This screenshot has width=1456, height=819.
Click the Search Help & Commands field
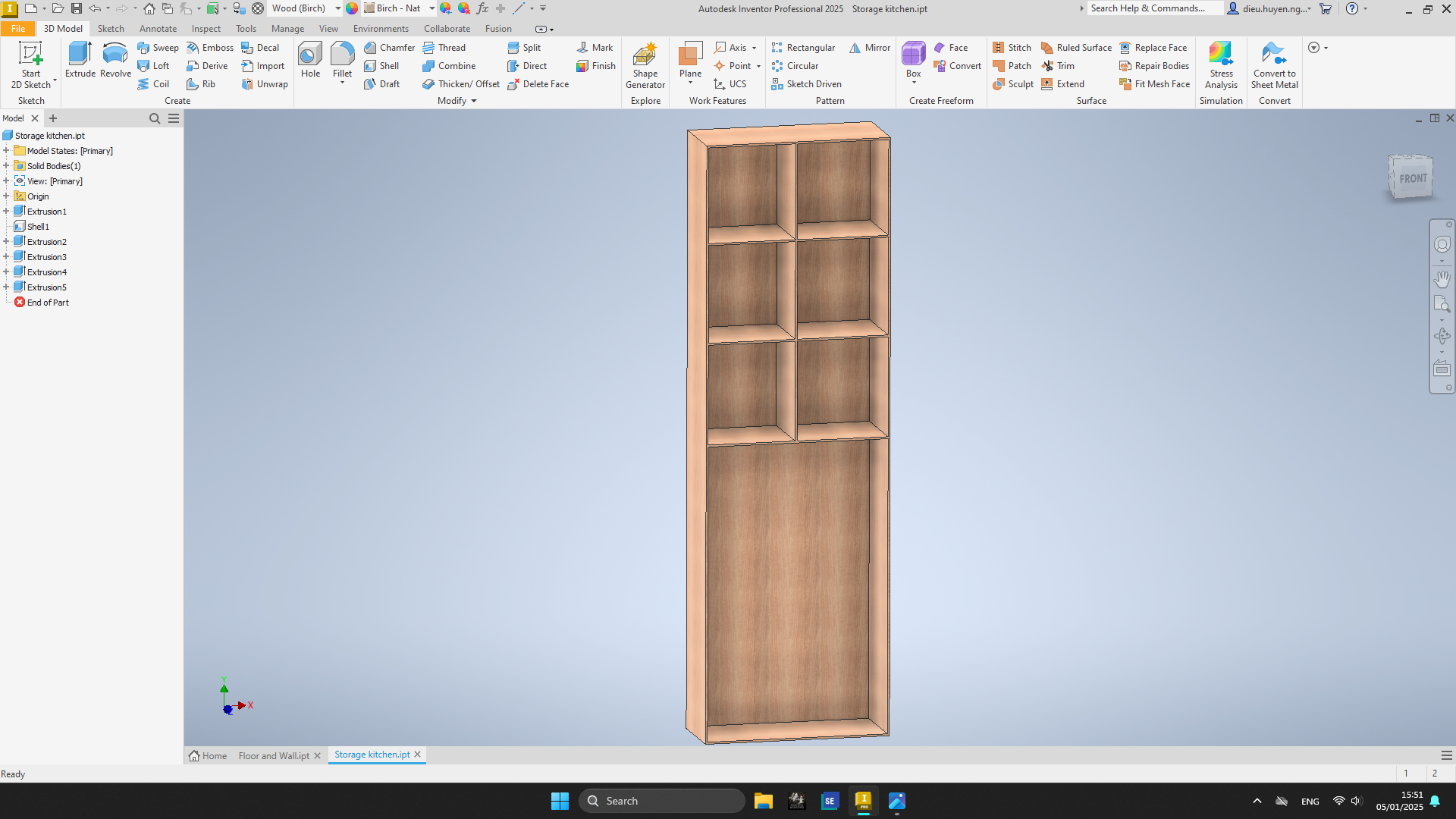pyautogui.click(x=1154, y=8)
